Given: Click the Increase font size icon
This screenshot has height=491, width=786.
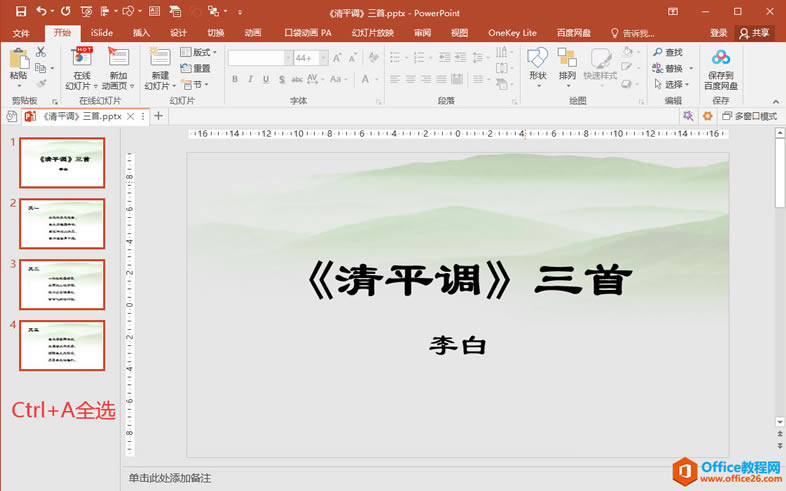Looking at the screenshot, I should click(x=337, y=58).
